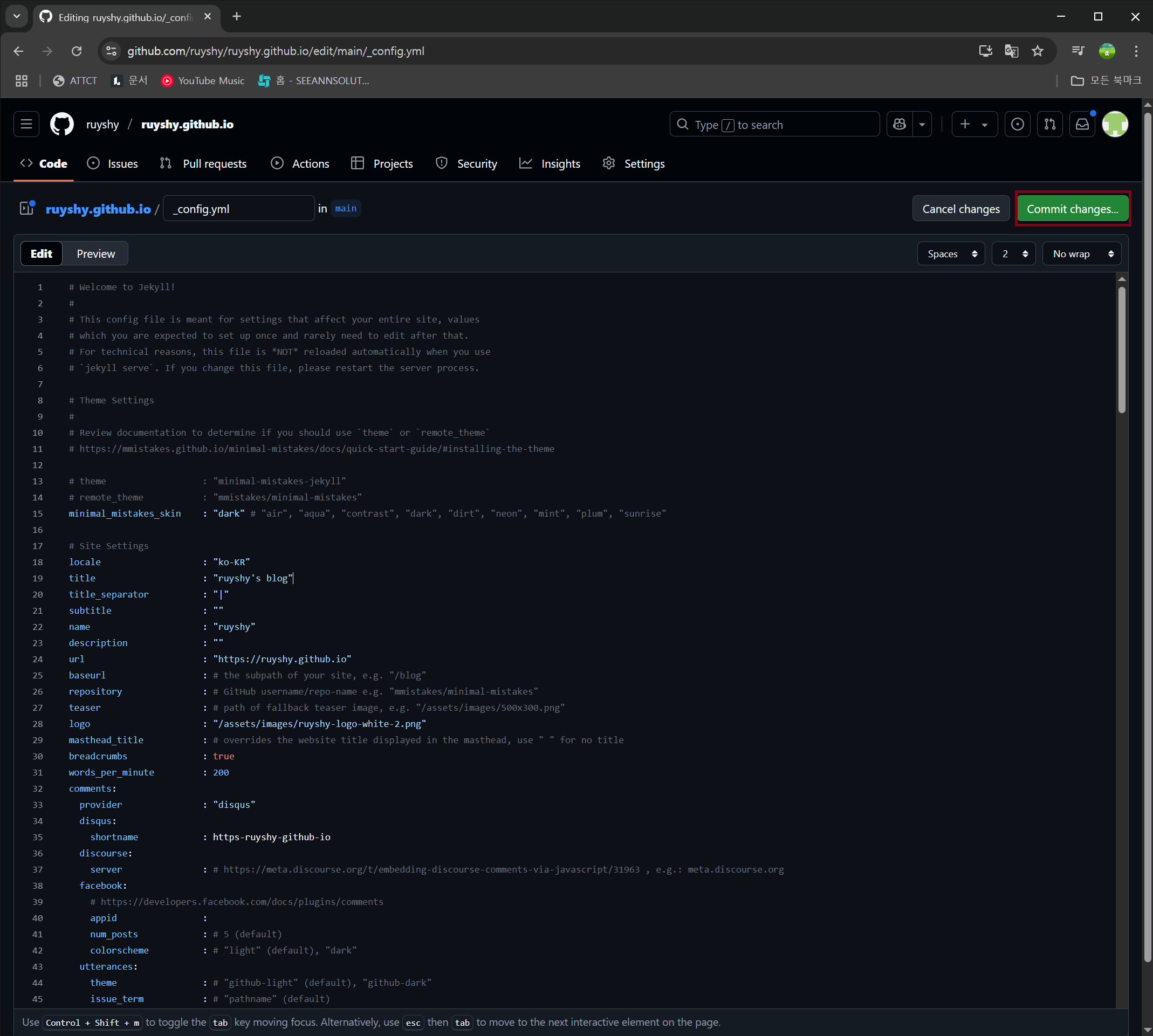This screenshot has width=1153, height=1036.
Task: Open Google Translate icon in address bar
Action: click(1011, 51)
